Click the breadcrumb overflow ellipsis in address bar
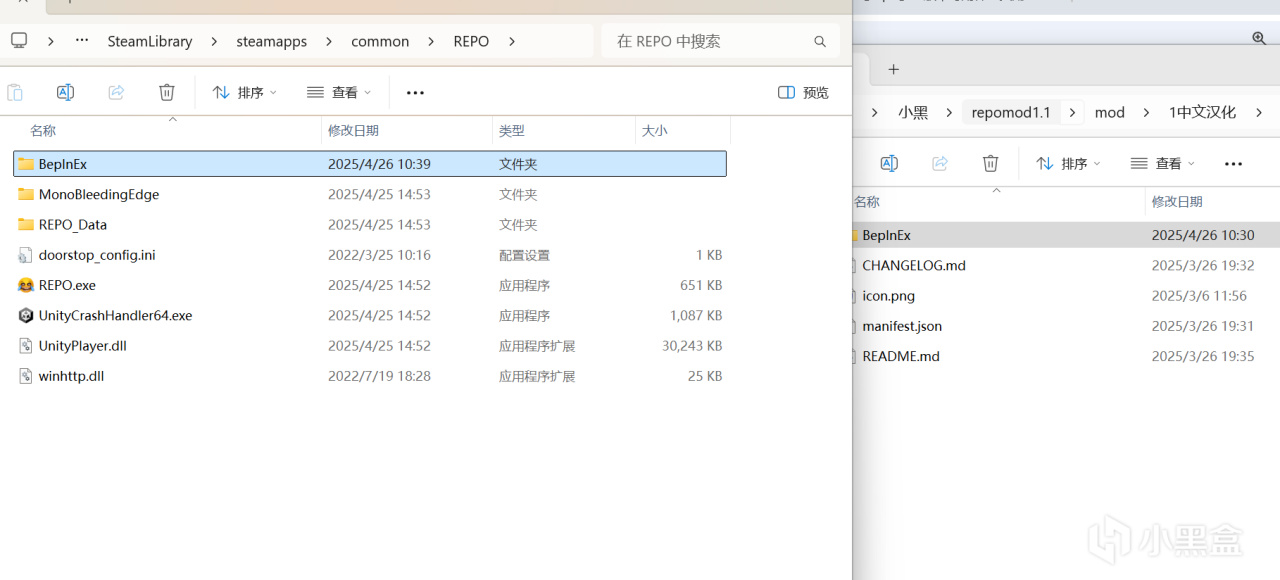This screenshot has height=580, width=1280. click(x=82, y=41)
